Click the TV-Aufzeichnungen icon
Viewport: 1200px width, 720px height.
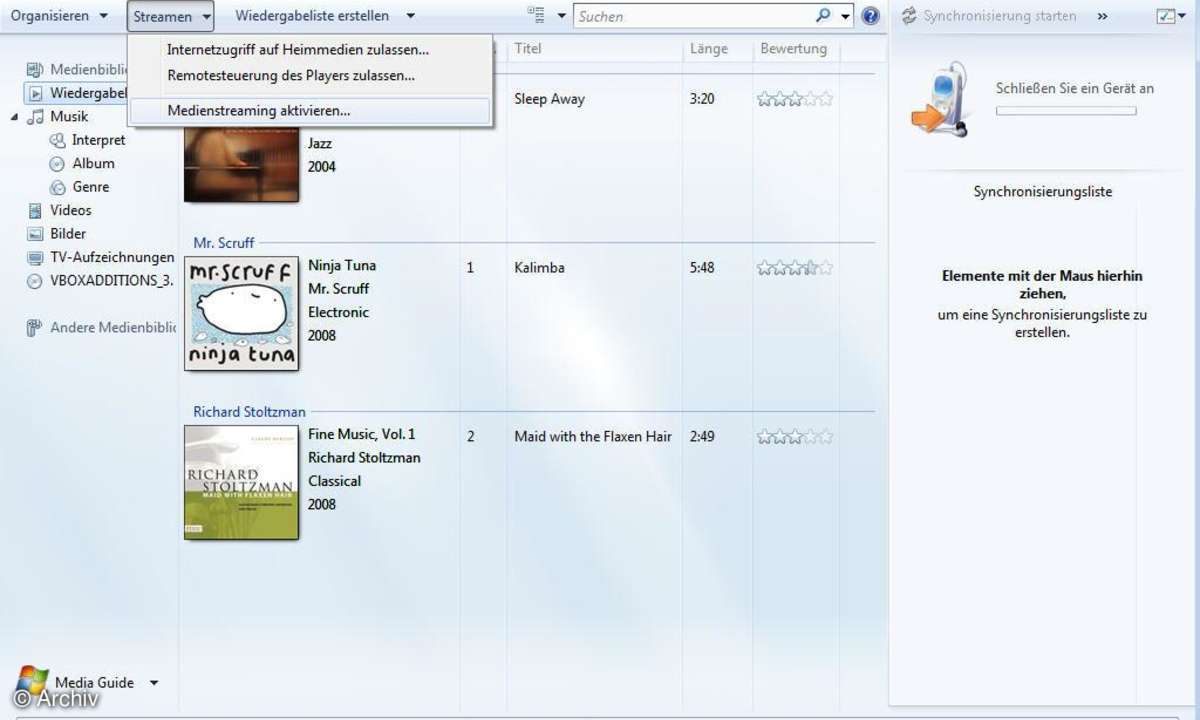click(x=35, y=257)
